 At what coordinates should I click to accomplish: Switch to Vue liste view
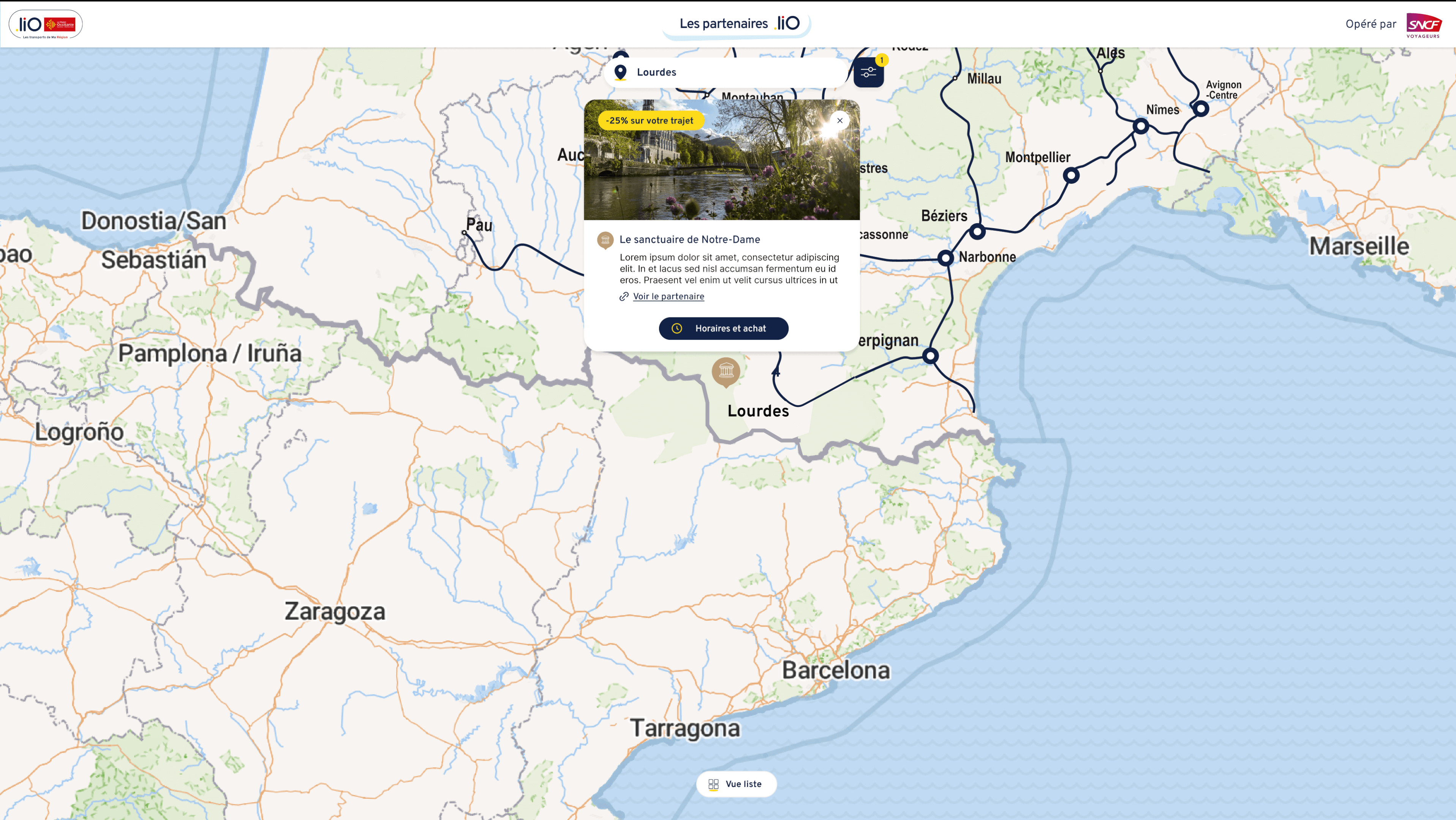[736, 784]
